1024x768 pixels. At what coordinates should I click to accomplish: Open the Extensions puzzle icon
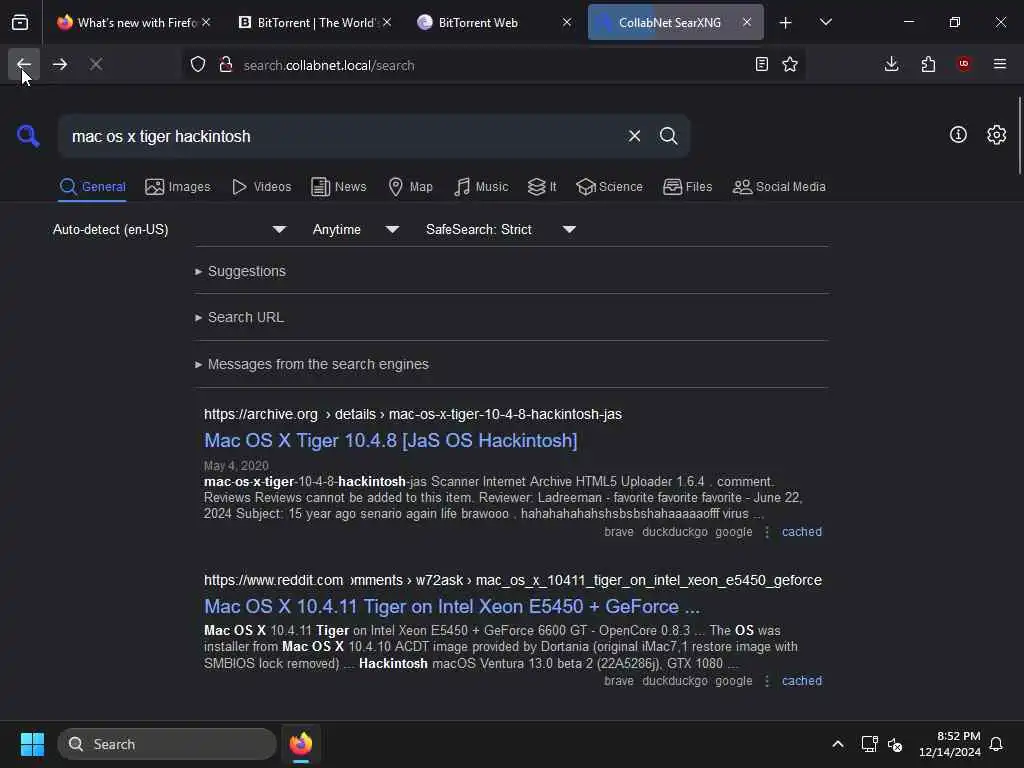click(x=928, y=64)
